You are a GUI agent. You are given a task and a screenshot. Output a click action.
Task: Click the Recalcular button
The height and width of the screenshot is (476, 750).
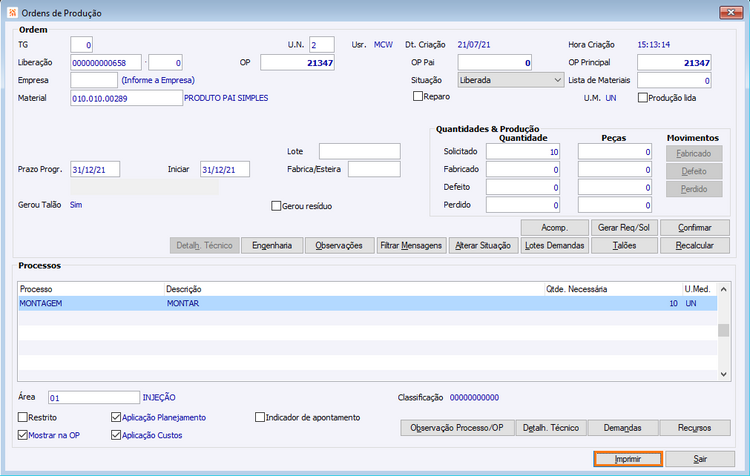(695, 245)
